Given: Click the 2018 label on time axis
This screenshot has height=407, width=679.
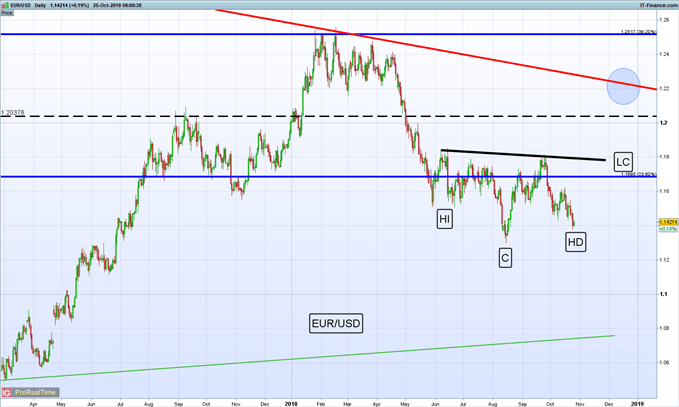Looking at the screenshot, I should 291,404.
